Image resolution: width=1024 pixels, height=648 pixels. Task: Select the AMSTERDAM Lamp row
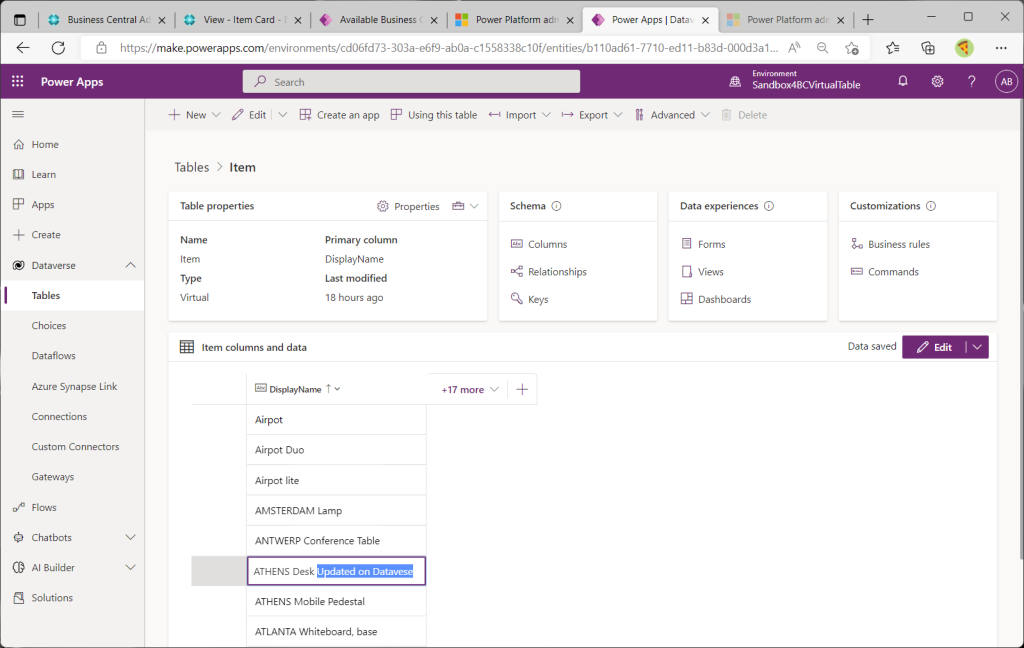click(336, 511)
